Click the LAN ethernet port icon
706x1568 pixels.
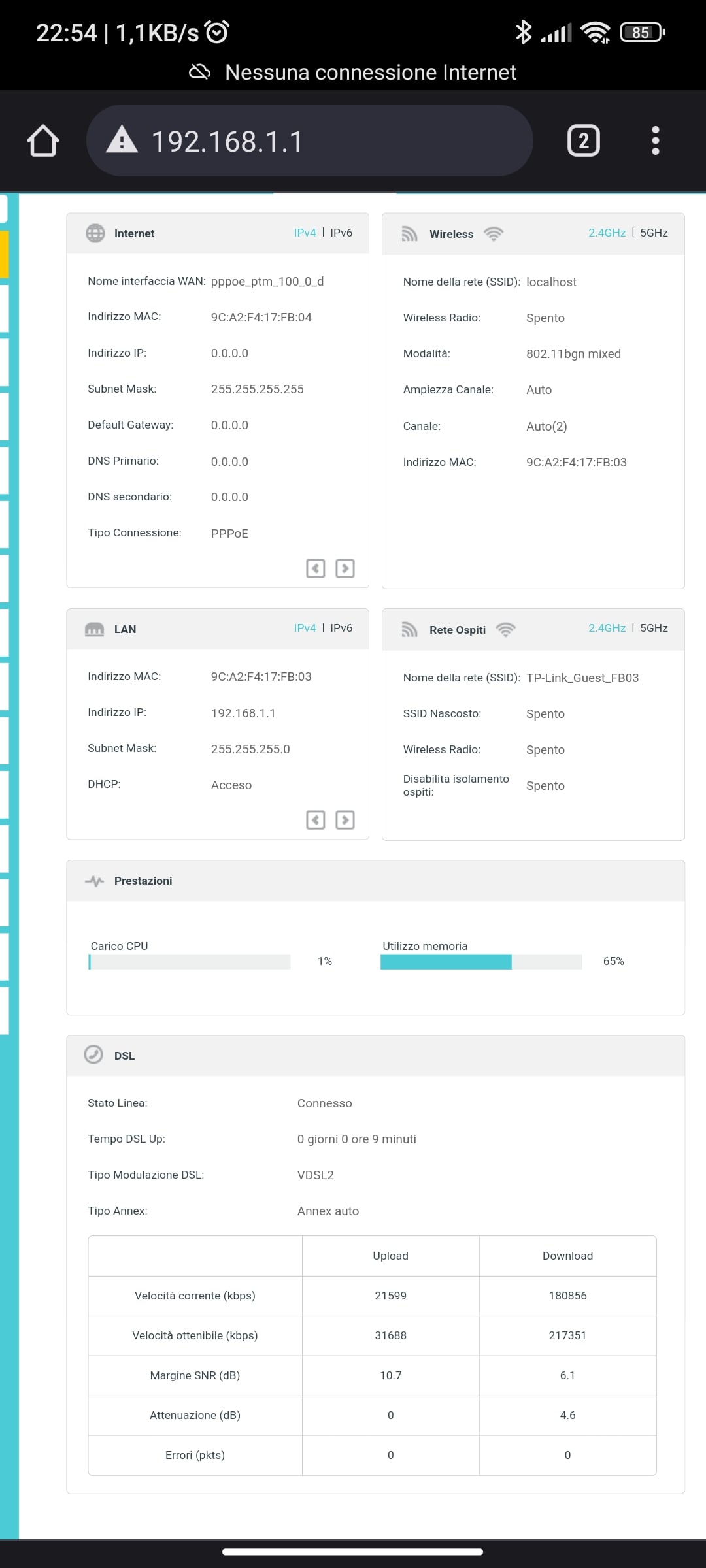point(95,629)
